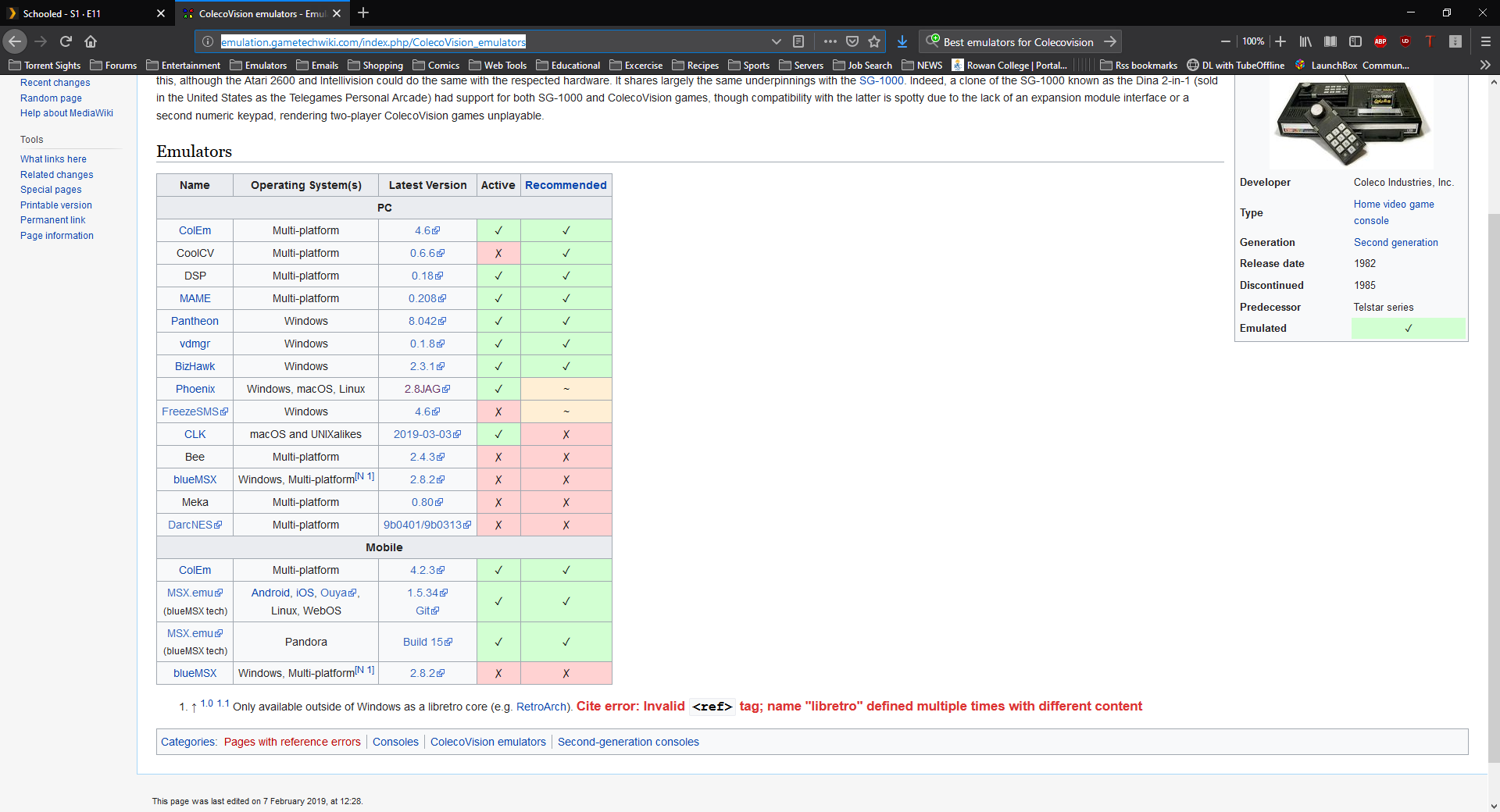This screenshot has height=812, width=1500.
Task: Switch to Schooled - S1 - E11 tab
Action: 86,13
